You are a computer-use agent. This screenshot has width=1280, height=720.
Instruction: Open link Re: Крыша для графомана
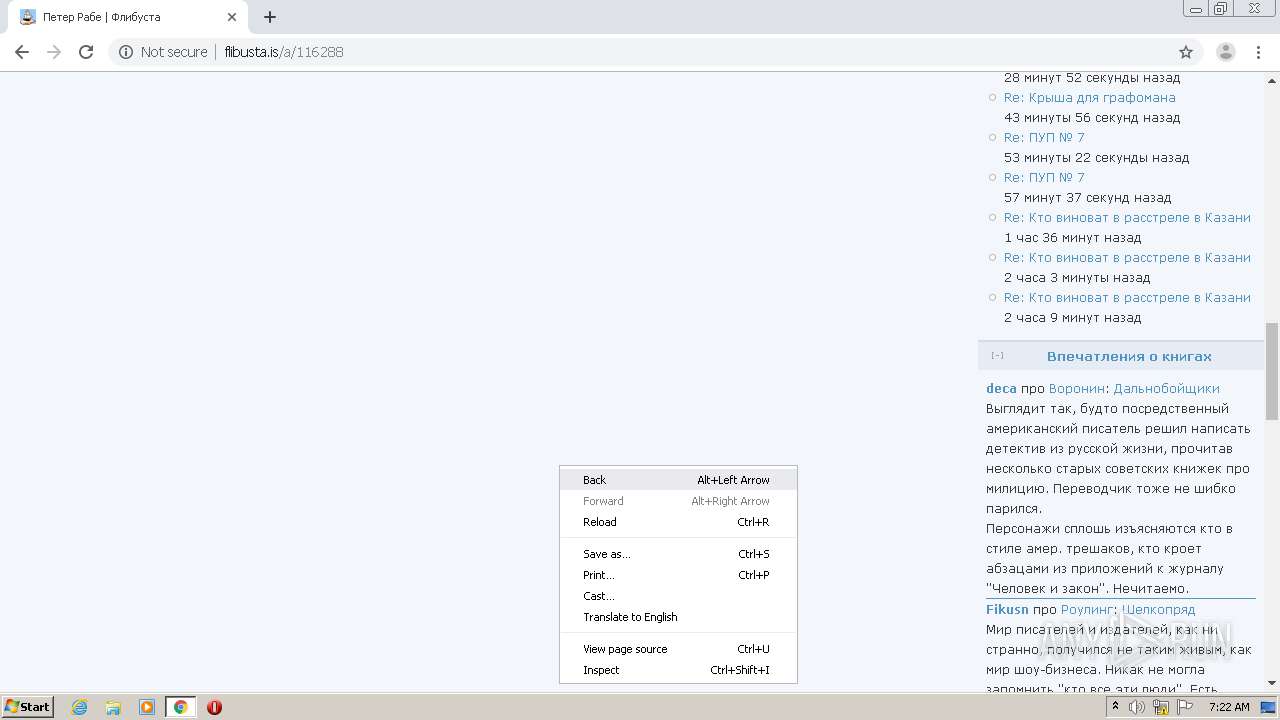[x=1089, y=97]
